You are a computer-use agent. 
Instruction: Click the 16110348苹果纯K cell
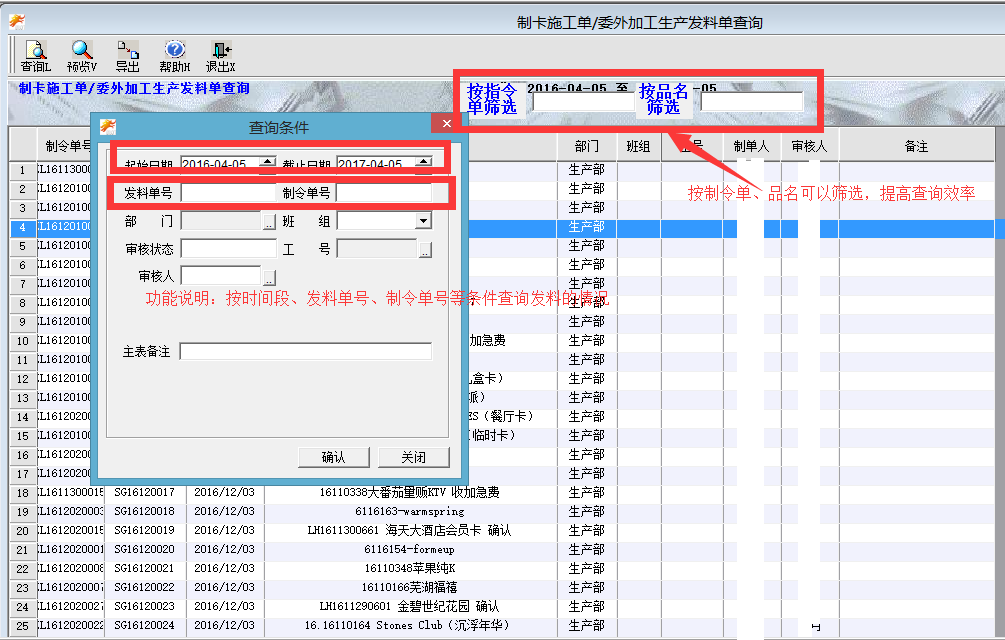click(x=410, y=568)
